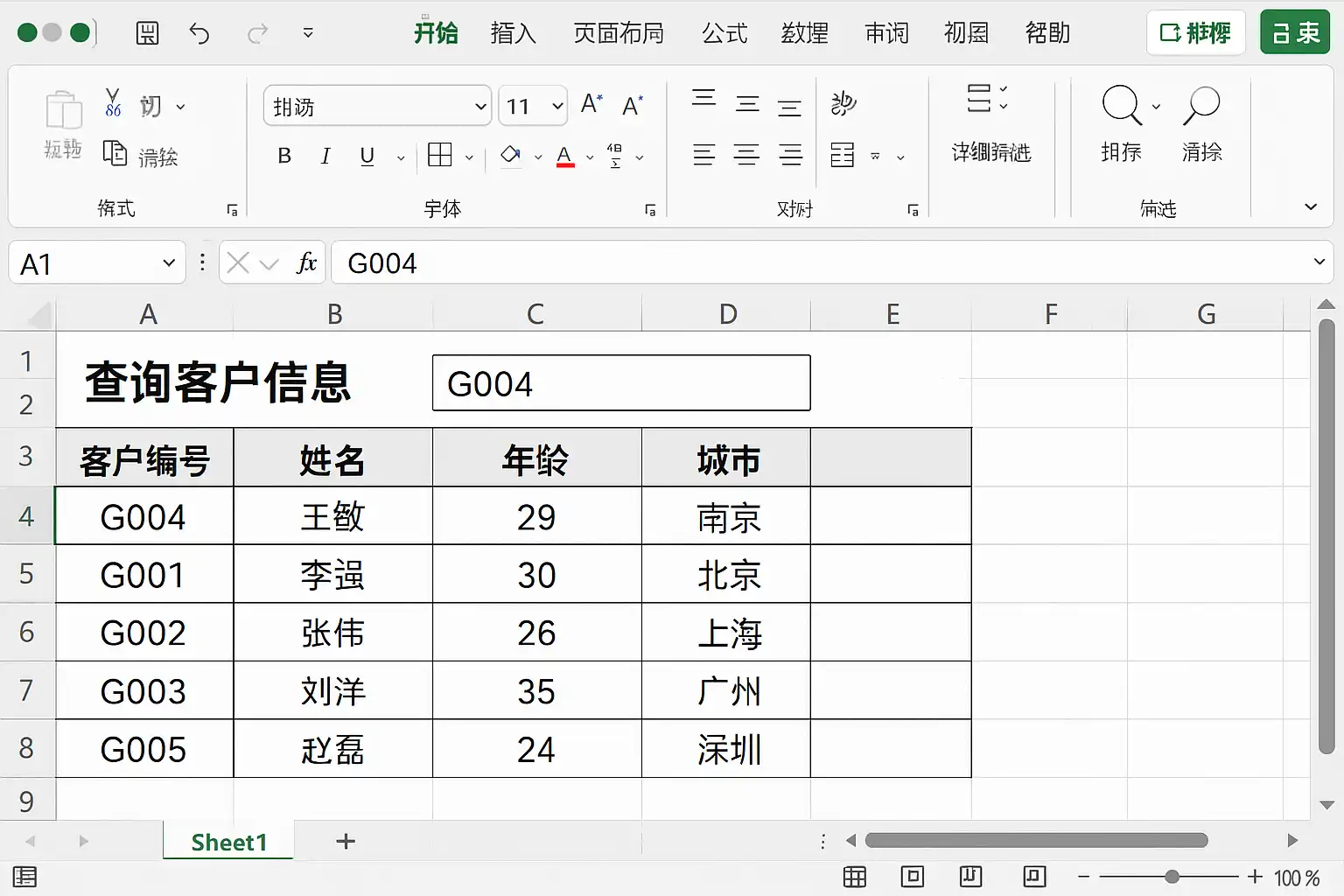
Task: Open the font size 11 dropdown
Action: [557, 107]
